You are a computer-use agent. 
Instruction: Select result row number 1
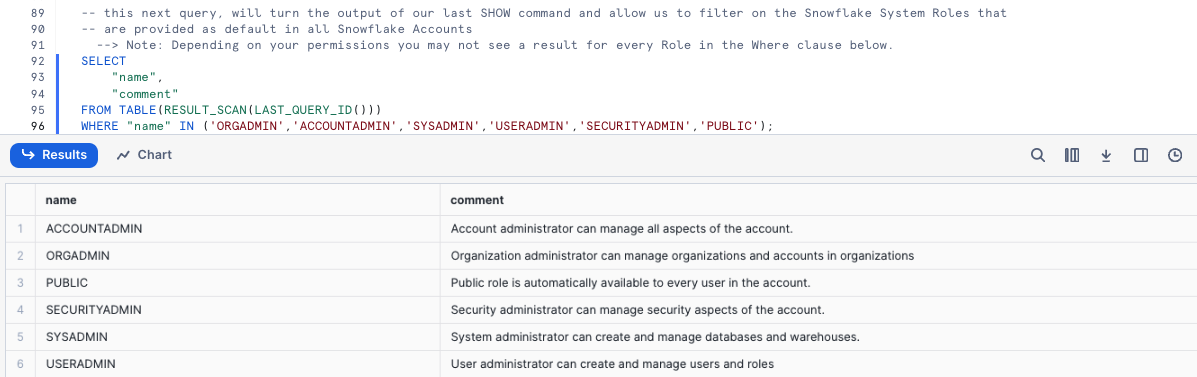pyautogui.click(x=21, y=229)
